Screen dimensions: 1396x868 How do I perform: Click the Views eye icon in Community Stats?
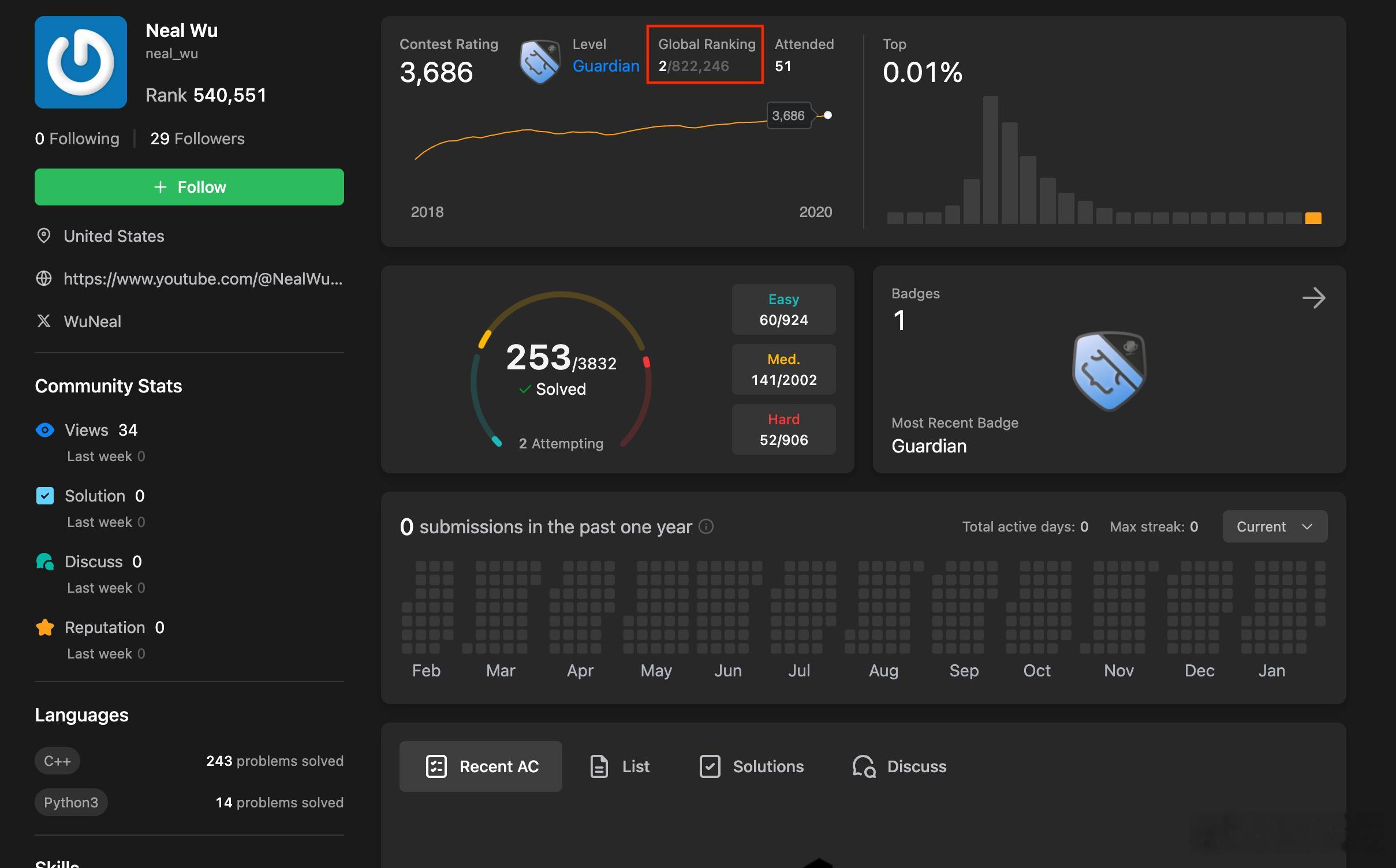[45, 430]
